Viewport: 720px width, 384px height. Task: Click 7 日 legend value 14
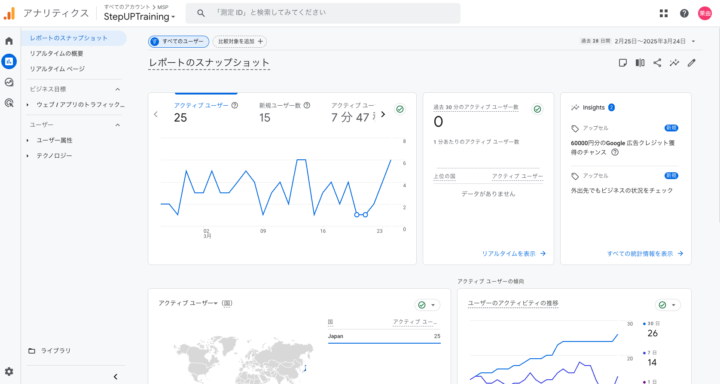(x=652, y=362)
